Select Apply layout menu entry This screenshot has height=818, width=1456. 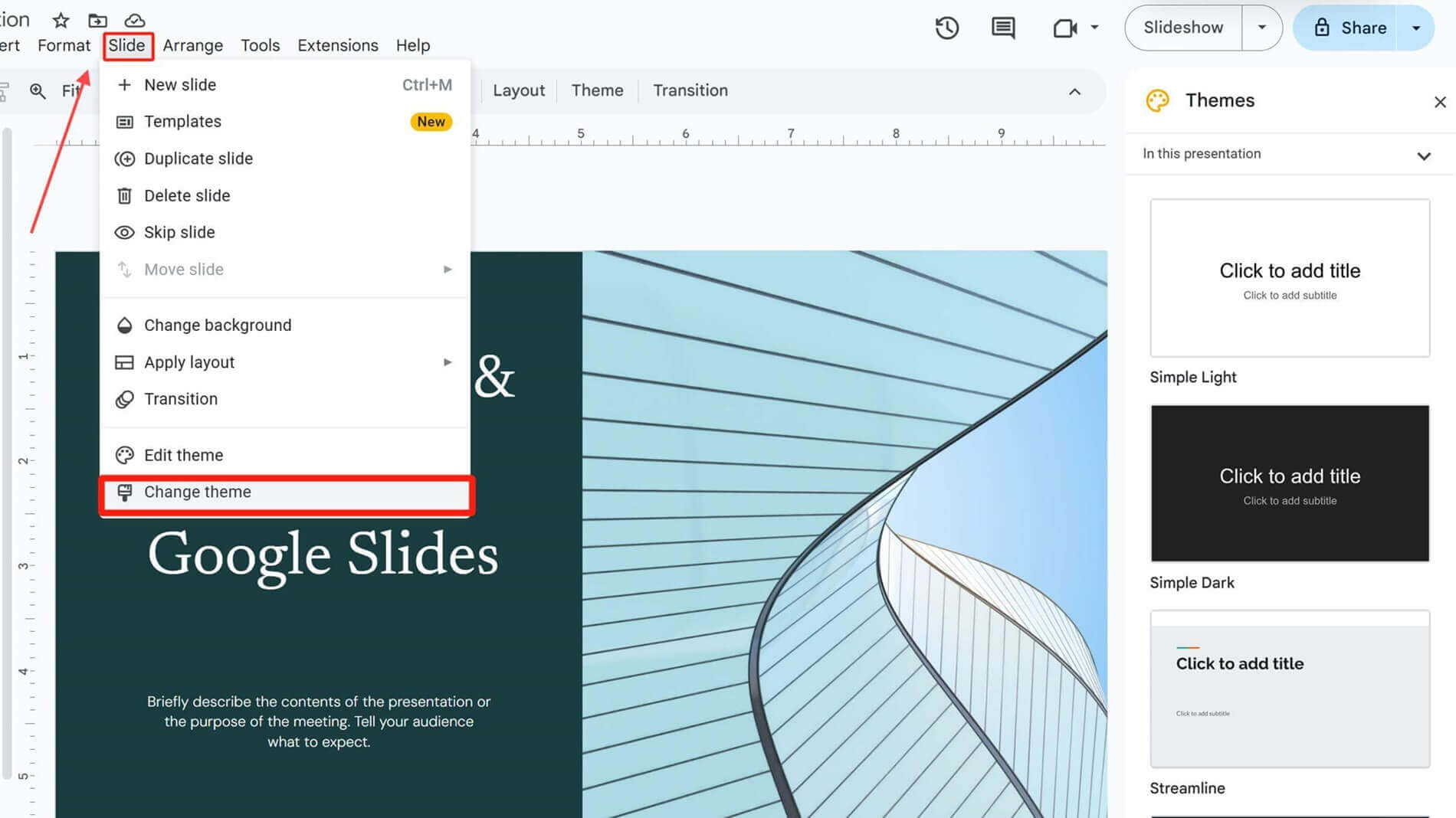click(x=284, y=362)
